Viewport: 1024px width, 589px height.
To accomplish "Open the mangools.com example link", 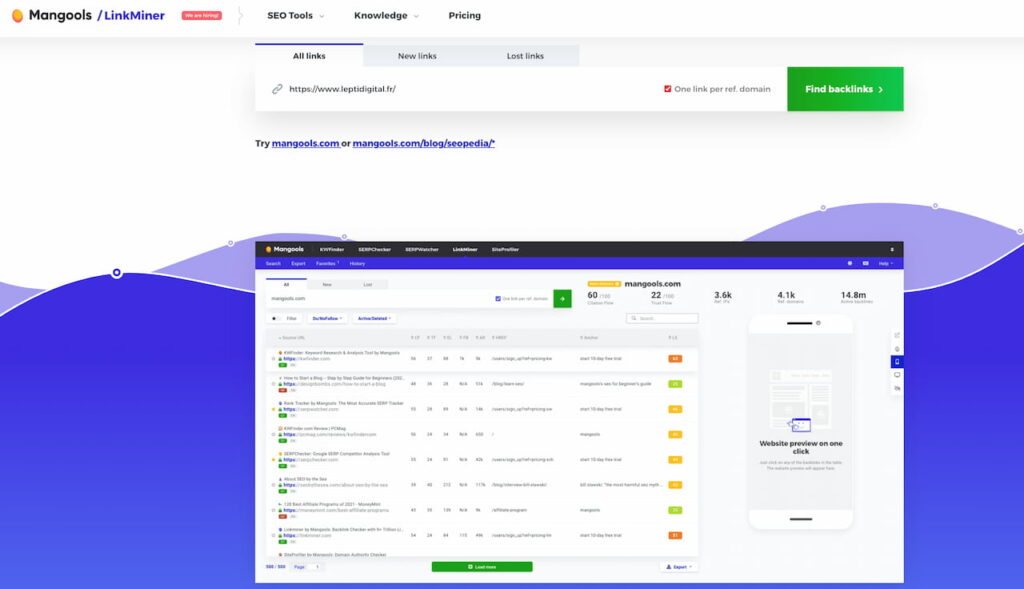I will coord(305,143).
